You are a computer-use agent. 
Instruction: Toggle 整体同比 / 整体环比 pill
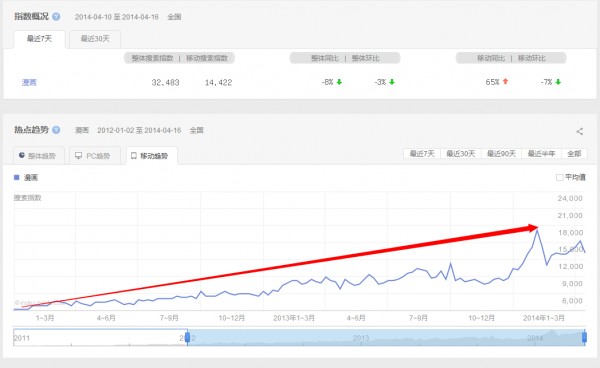pyautogui.click(x=345, y=58)
